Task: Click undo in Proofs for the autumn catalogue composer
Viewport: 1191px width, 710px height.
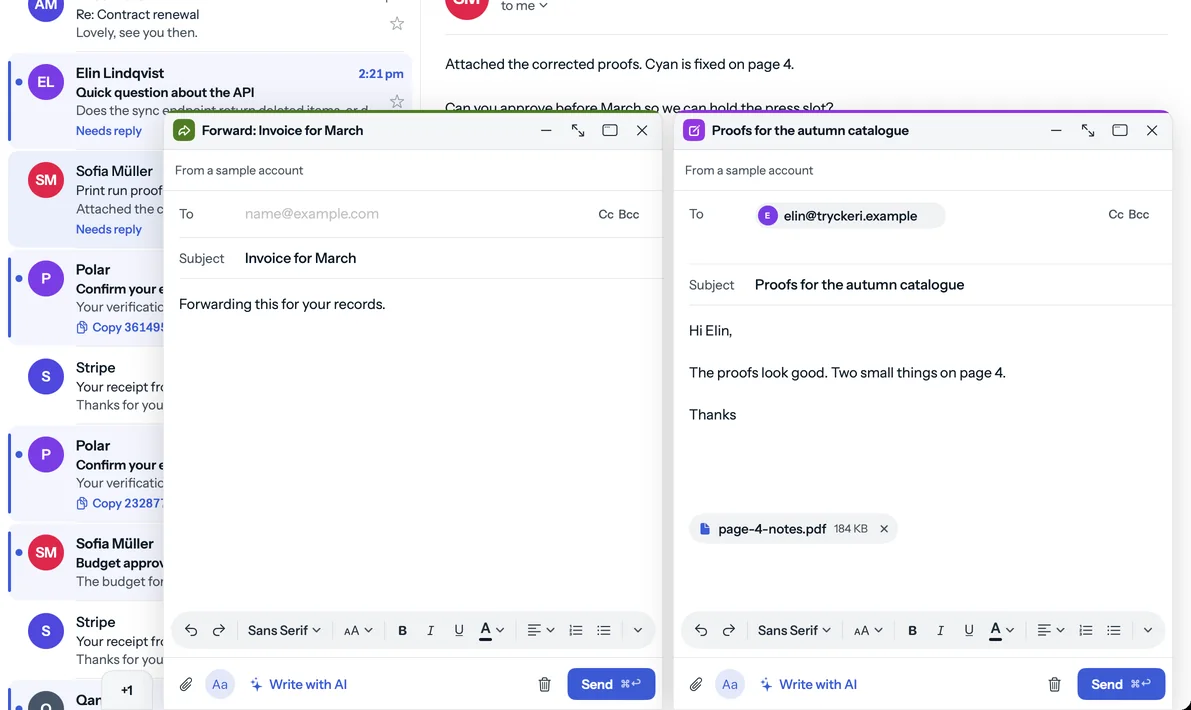Action: point(701,630)
